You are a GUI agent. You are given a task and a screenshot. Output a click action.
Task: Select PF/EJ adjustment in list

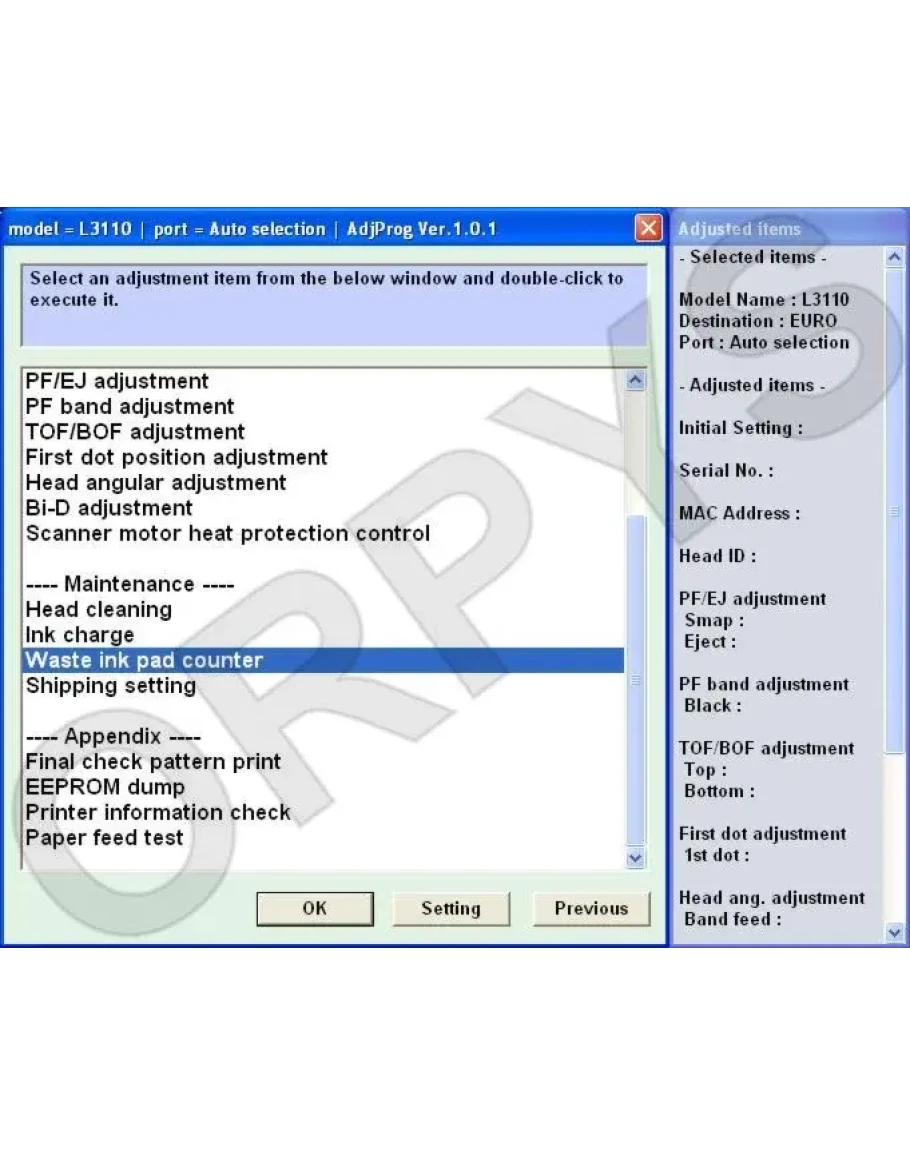[x=117, y=381]
